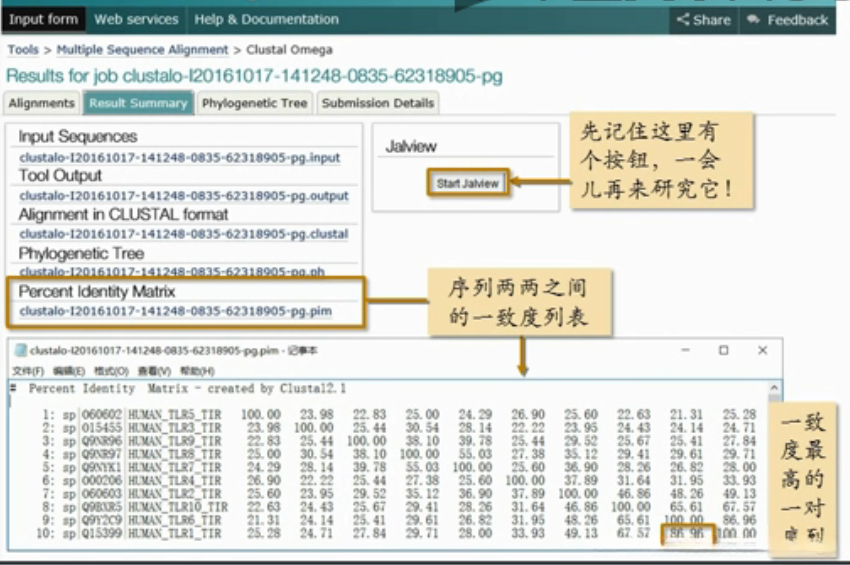Viewport: 850px width, 565px height.
Task: Maximize the Notepad pim window
Action: pos(723,350)
